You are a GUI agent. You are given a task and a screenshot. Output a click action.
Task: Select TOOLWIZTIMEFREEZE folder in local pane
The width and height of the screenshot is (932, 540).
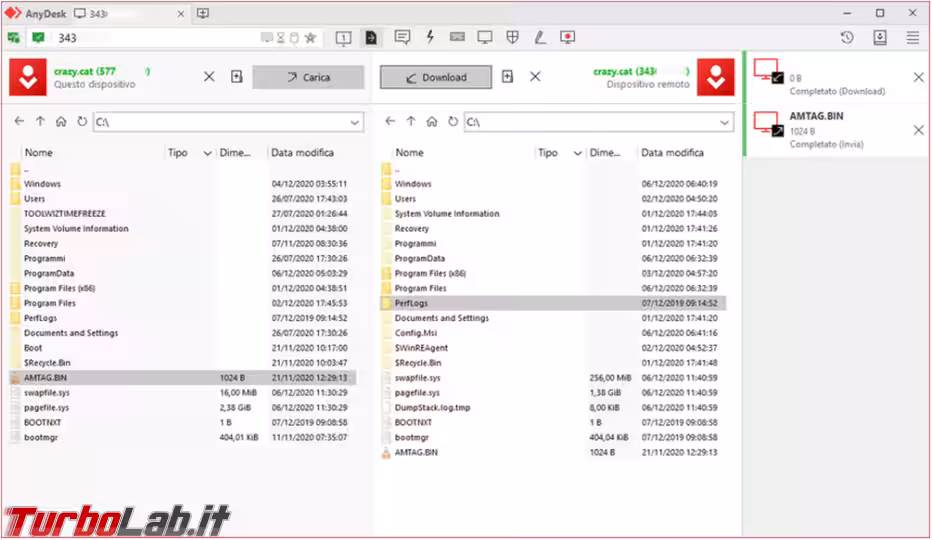click(183, 214)
